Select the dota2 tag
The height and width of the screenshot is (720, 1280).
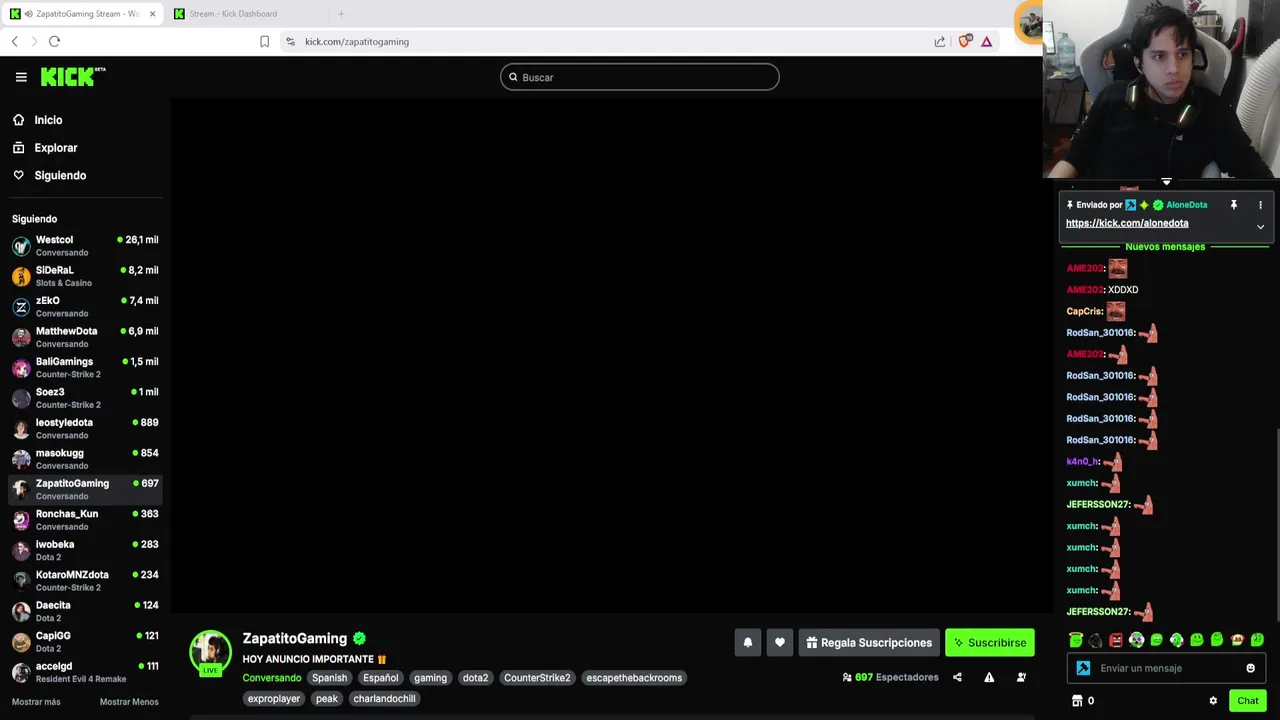(475, 678)
